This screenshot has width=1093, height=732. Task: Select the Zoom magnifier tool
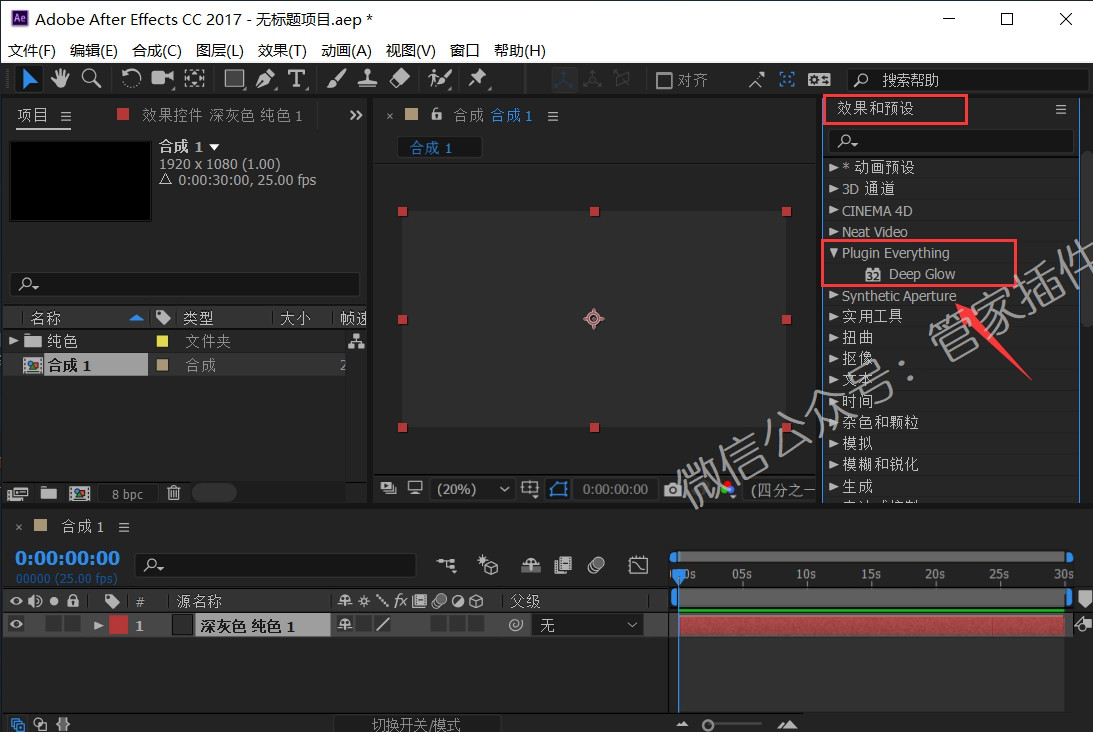tap(91, 79)
